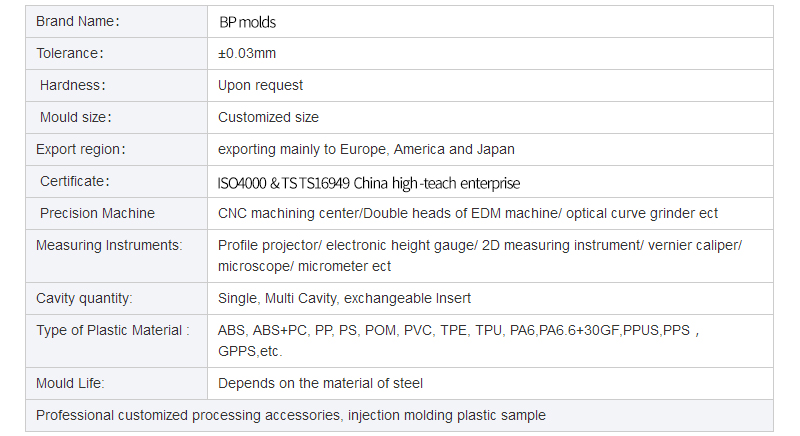Click the Precision Machine label
This screenshot has height=436, width=800.
click(97, 213)
